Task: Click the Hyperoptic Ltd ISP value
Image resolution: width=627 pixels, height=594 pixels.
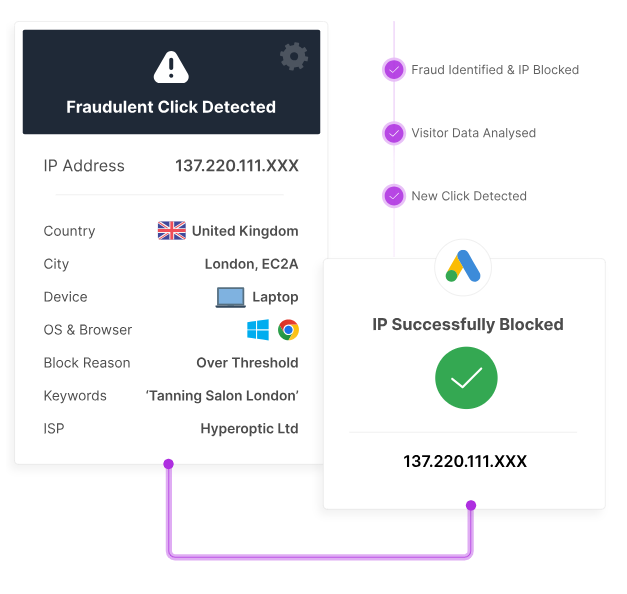Action: (249, 429)
